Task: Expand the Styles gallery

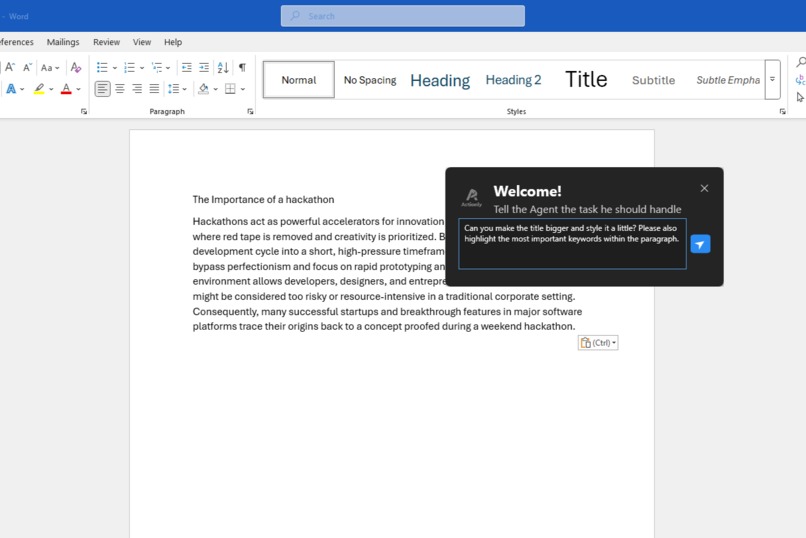Action: click(773, 80)
